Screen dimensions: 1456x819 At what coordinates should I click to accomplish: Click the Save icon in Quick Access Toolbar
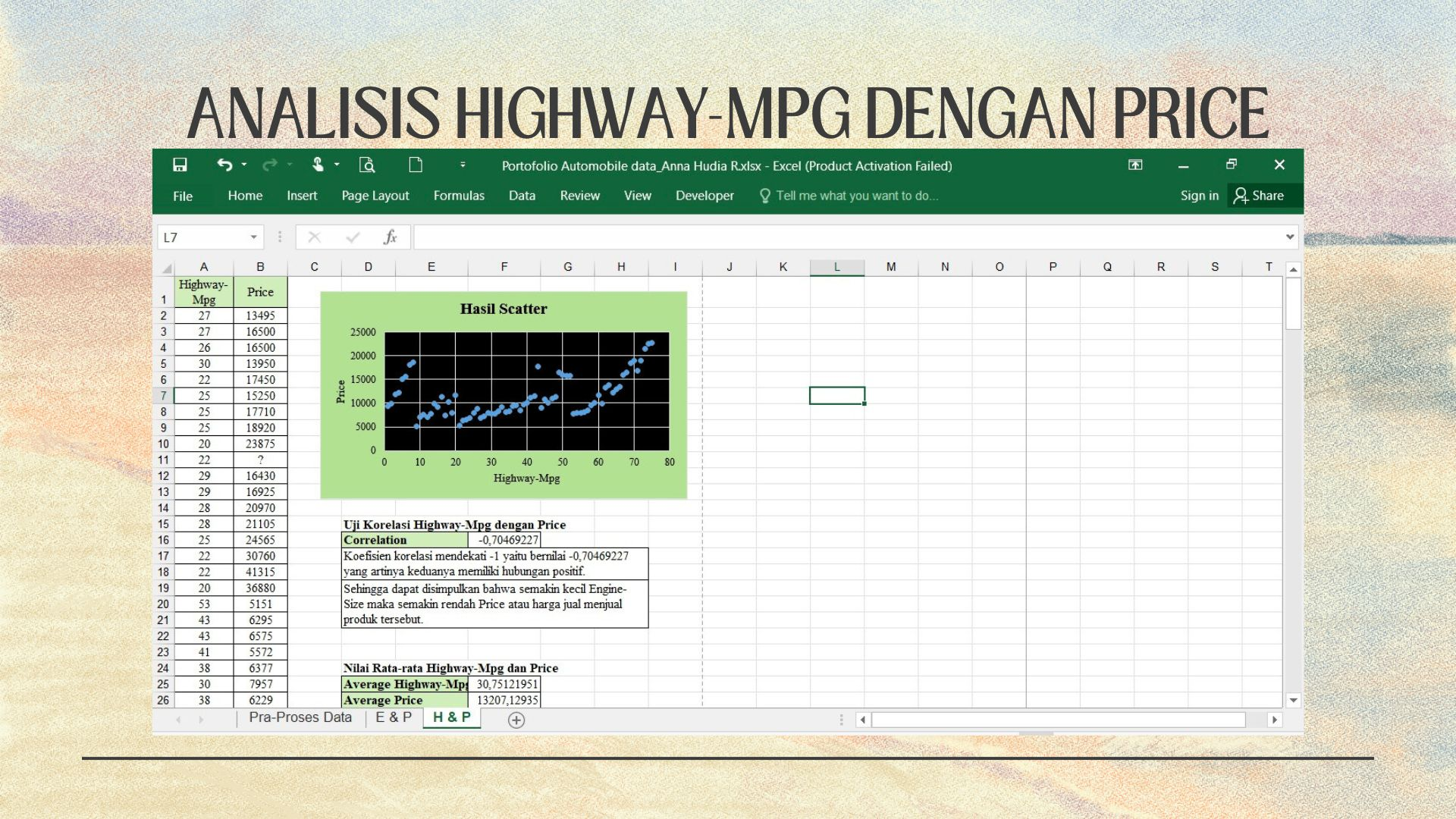point(180,165)
